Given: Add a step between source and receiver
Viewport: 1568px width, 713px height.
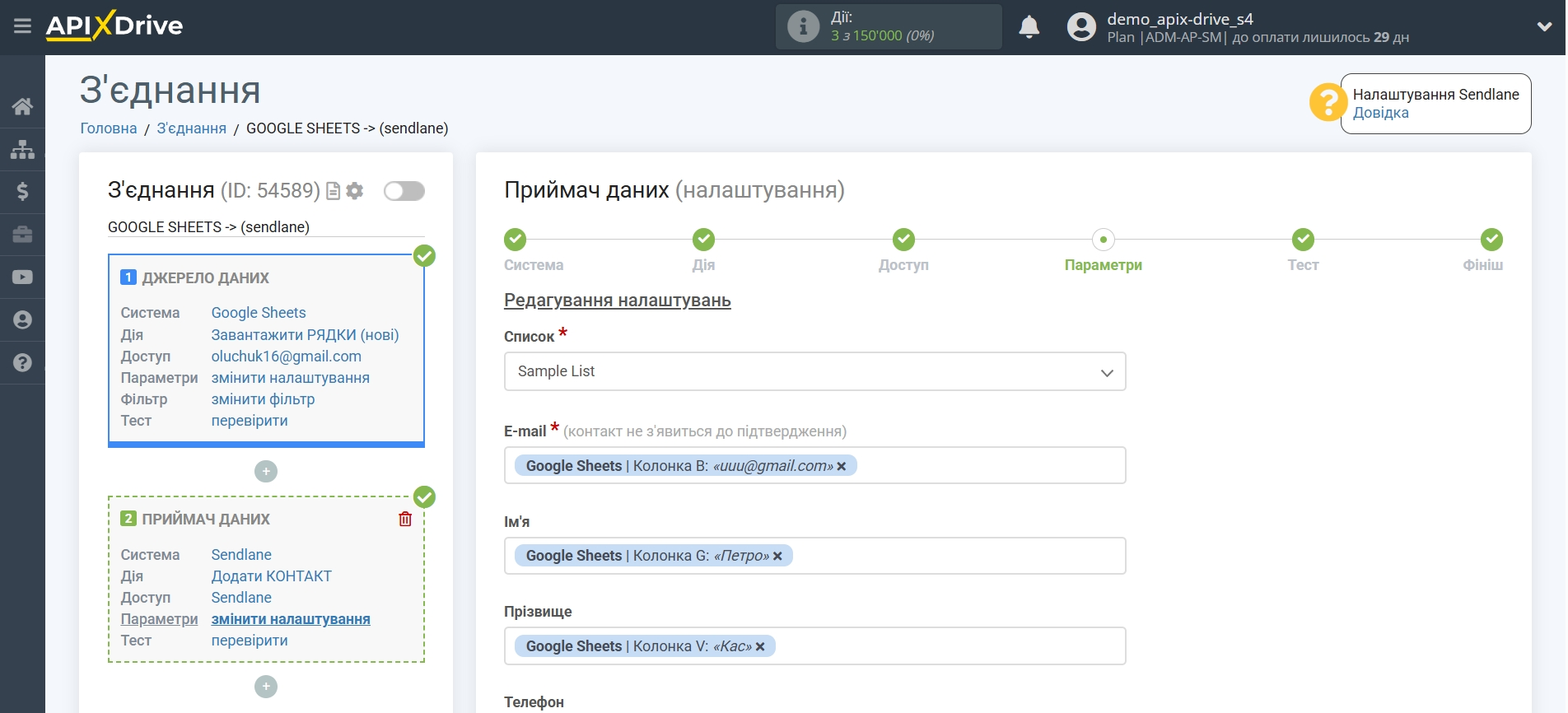Looking at the screenshot, I should click(266, 472).
